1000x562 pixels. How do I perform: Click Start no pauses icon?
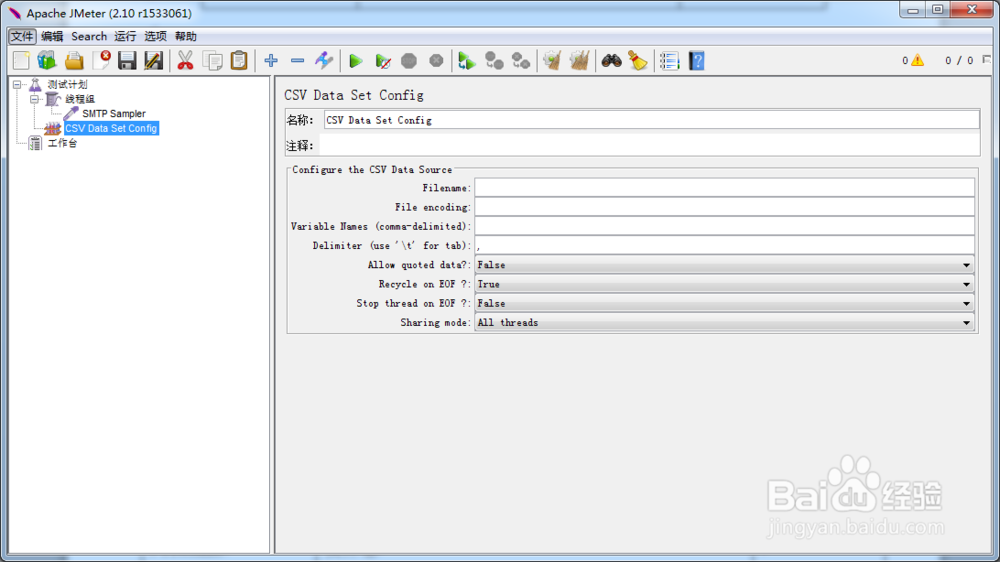[383, 61]
